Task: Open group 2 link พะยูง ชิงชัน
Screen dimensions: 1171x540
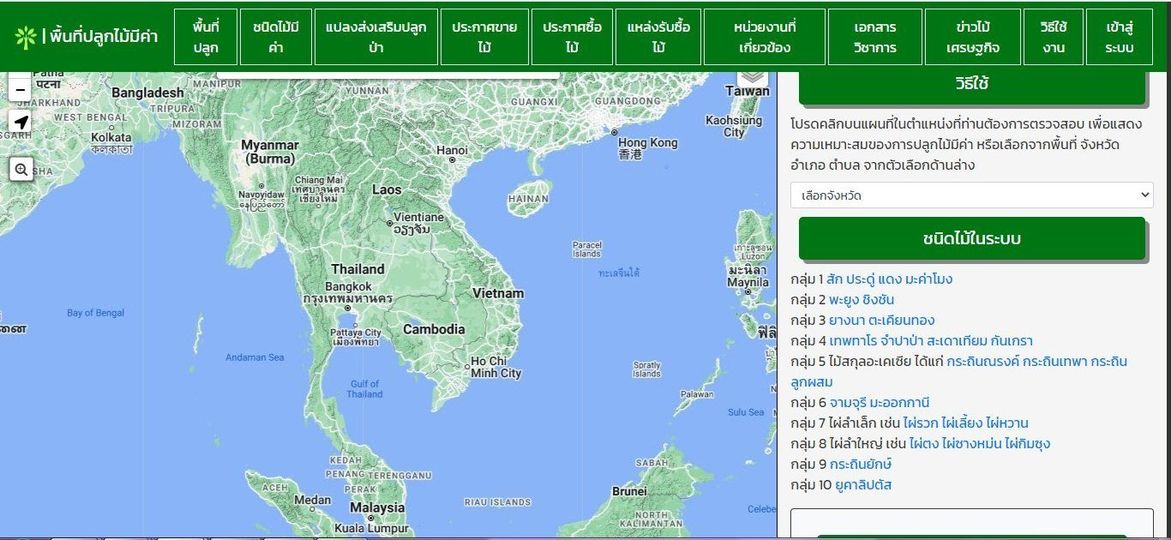Action: pos(861,300)
